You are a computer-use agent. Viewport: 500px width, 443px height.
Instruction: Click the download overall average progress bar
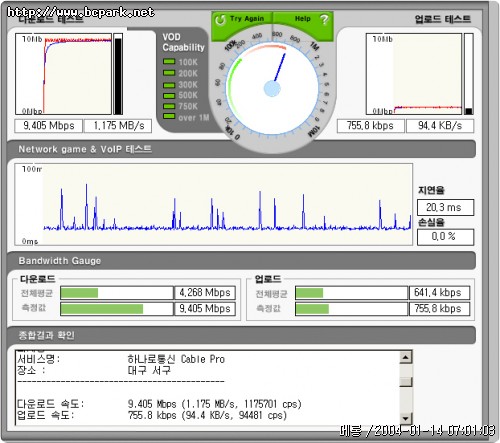coord(117,293)
